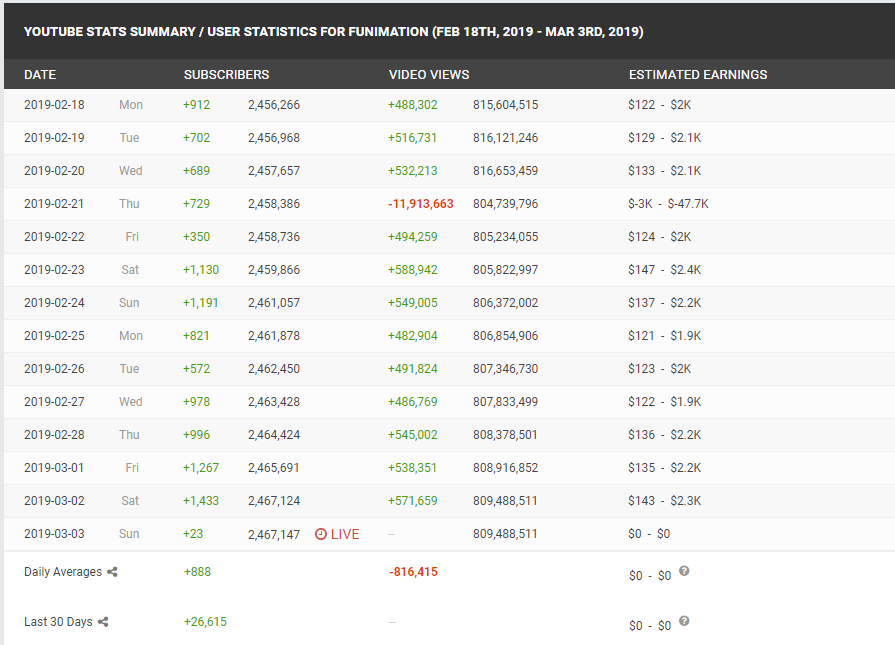Click earnings $147 - $2.4K
The image size is (895, 645).
click(x=664, y=270)
